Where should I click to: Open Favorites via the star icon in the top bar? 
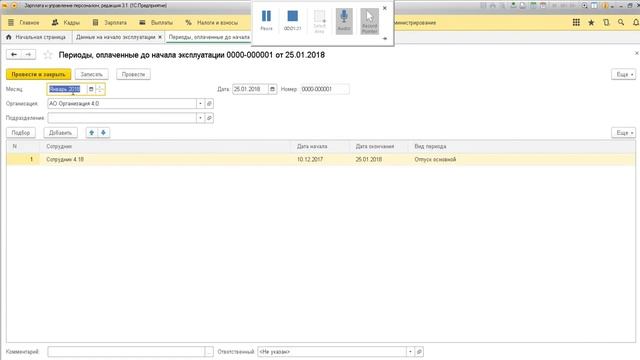591,22
